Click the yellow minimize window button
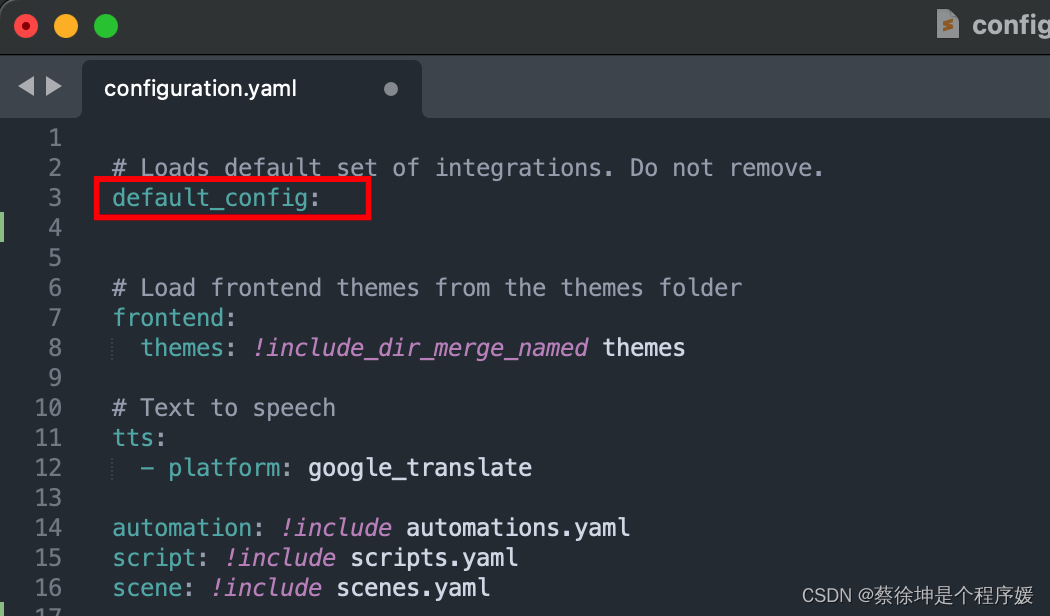This screenshot has height=616, width=1050. (x=66, y=26)
